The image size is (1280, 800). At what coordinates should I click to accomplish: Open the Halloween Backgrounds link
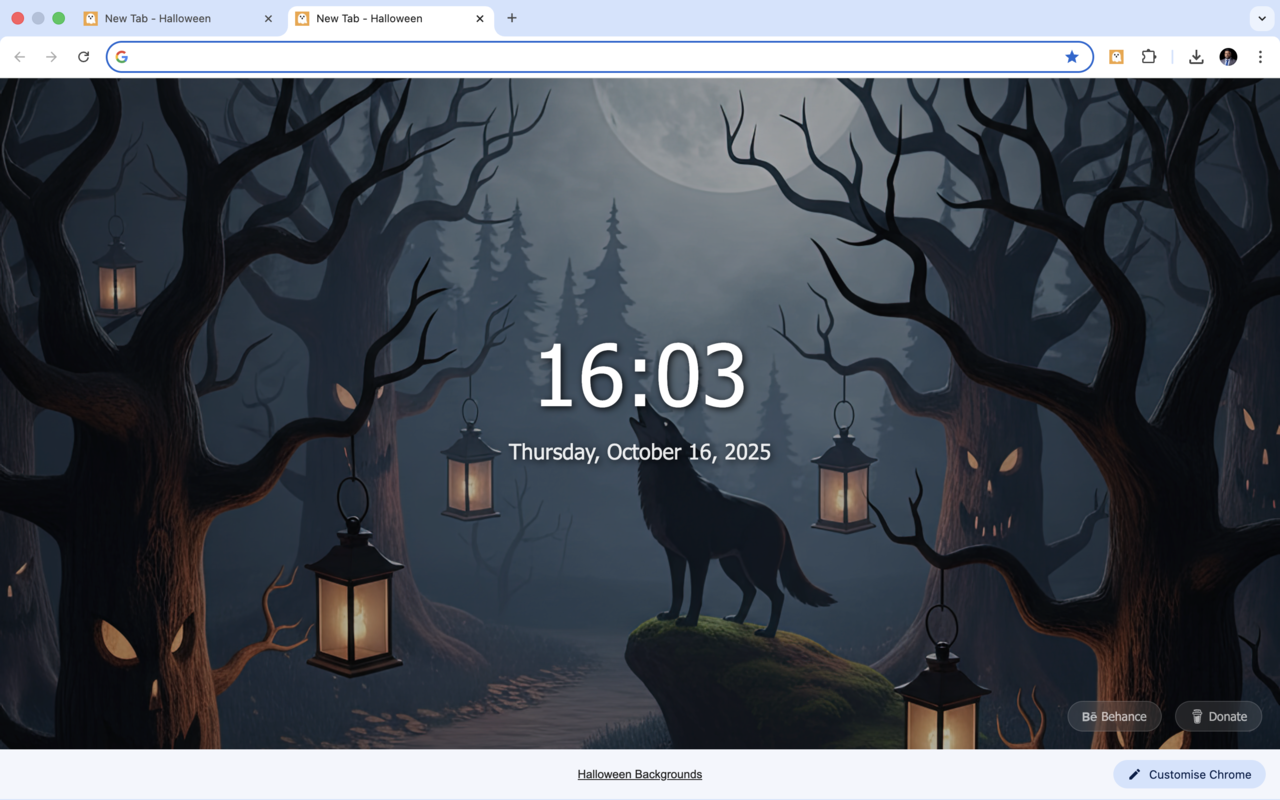[639, 774]
